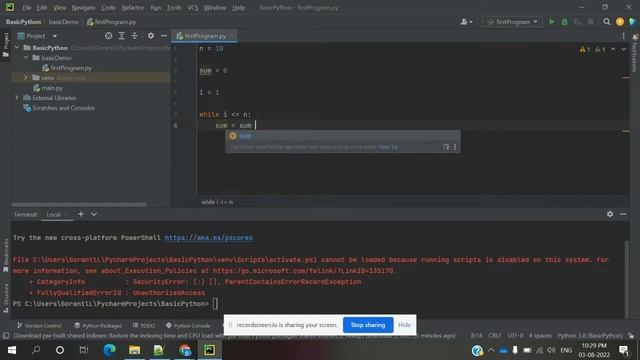The height and width of the screenshot is (360, 640).
Task: Change the UTF-8 file encoding
Action: click(x=515, y=336)
